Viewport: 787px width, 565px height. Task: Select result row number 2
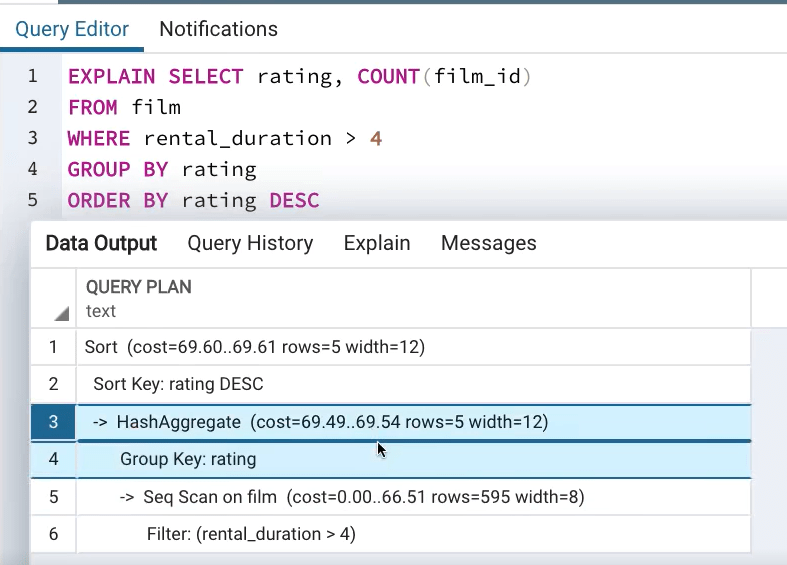coord(53,384)
